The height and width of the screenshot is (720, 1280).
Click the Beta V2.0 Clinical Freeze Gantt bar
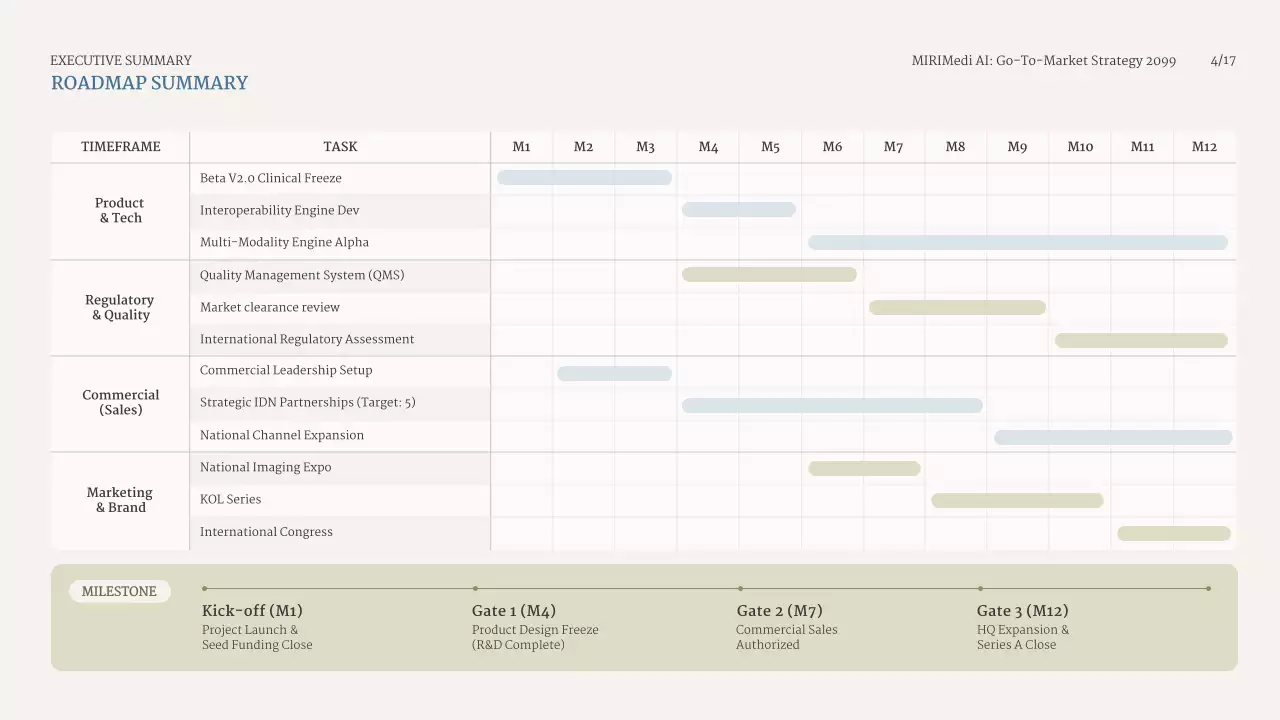point(584,178)
